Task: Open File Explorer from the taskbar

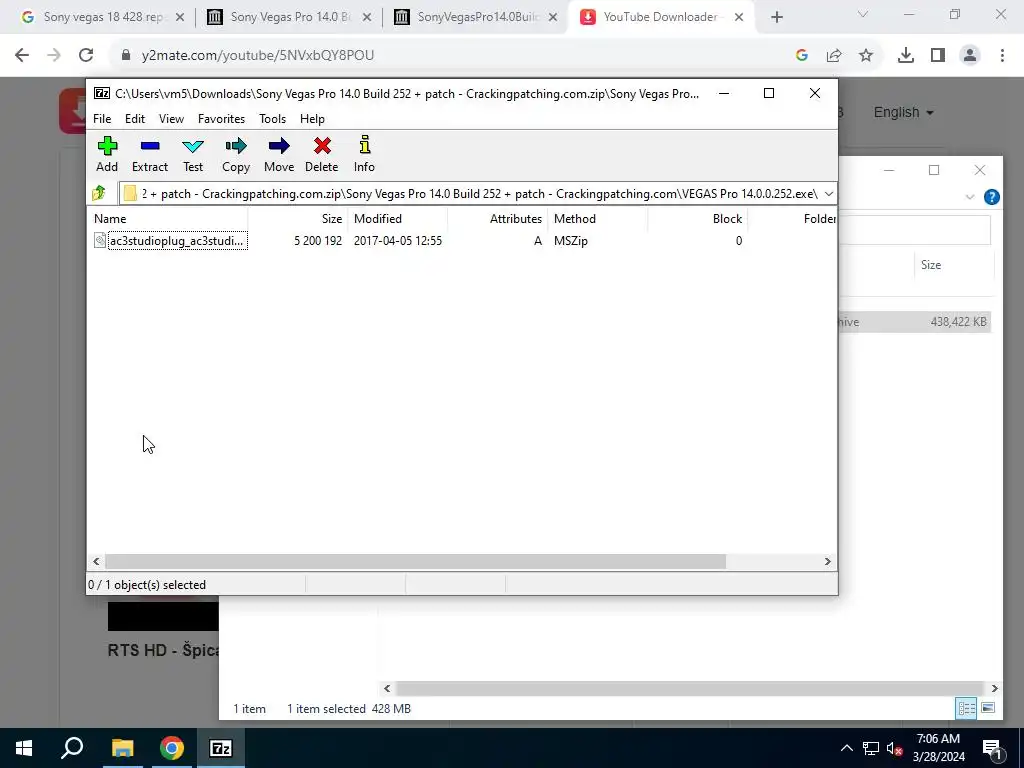Action: click(x=122, y=748)
